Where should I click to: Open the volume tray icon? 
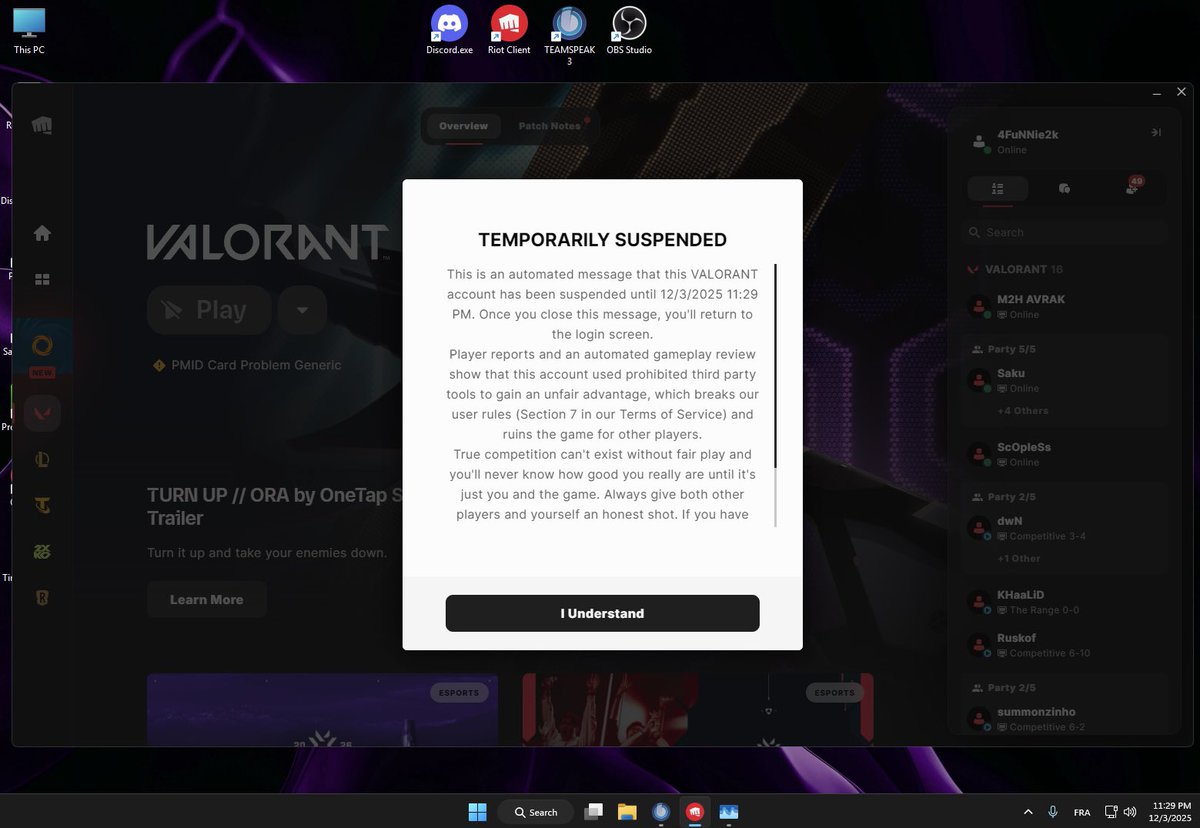tap(1130, 812)
